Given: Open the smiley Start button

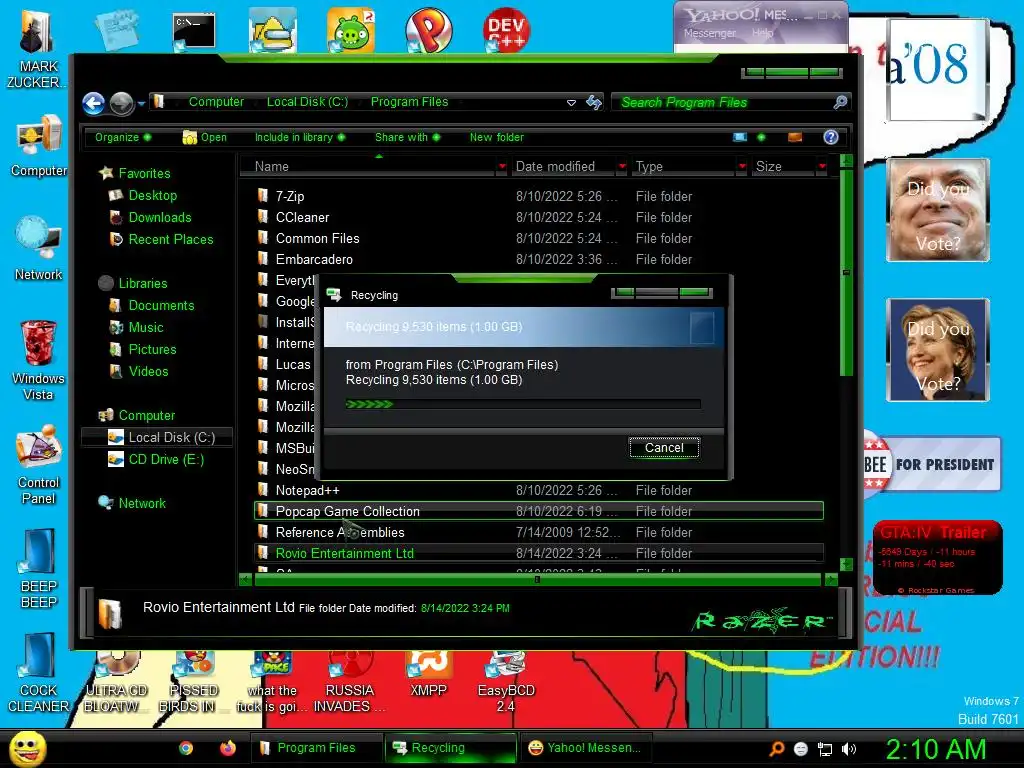Looking at the screenshot, I should pyautogui.click(x=27, y=749).
